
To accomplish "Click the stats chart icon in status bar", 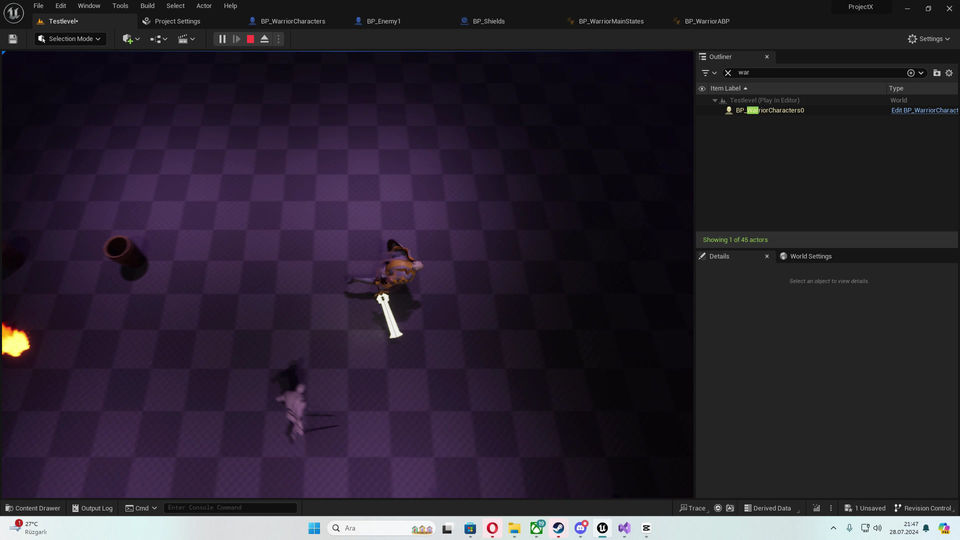I will (816, 508).
